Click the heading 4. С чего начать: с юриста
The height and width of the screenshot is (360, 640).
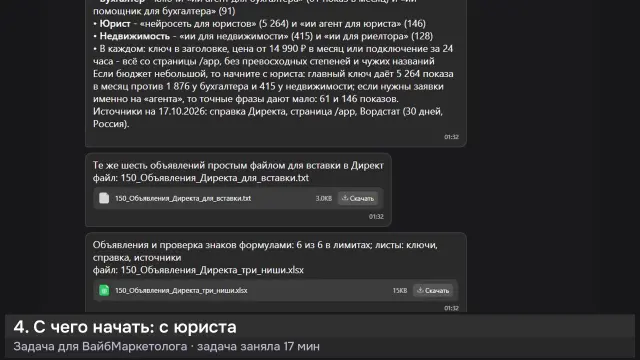(125, 327)
